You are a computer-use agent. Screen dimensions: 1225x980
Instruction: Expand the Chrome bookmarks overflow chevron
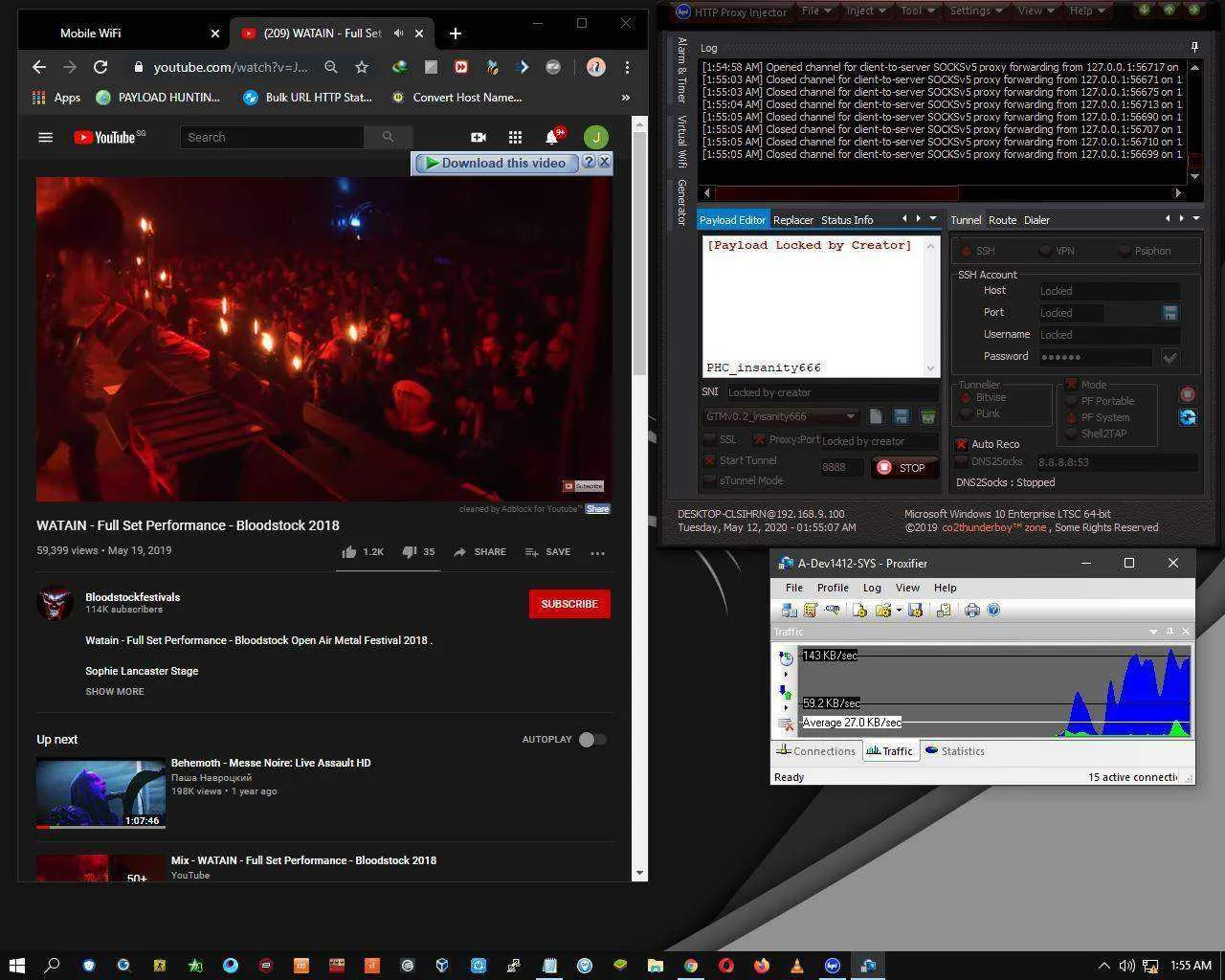[x=626, y=98]
